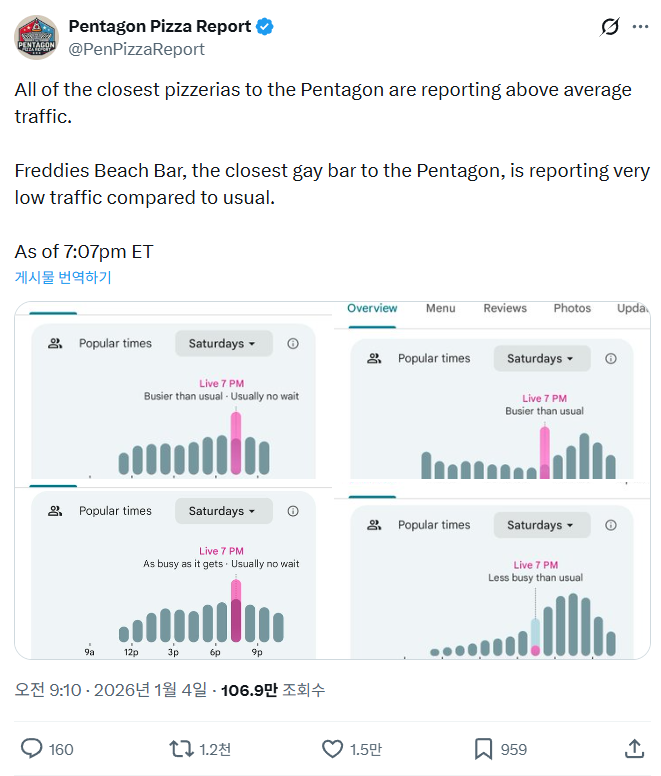
Task: Click the bottom-left Popular times info icon
Action: point(293,511)
